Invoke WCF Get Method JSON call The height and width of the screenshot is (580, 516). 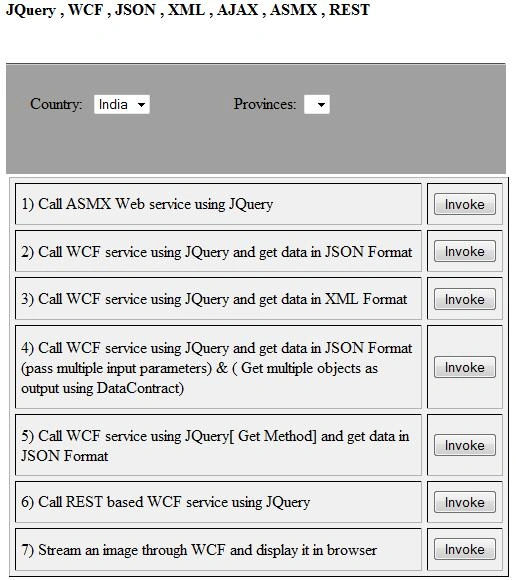465,445
